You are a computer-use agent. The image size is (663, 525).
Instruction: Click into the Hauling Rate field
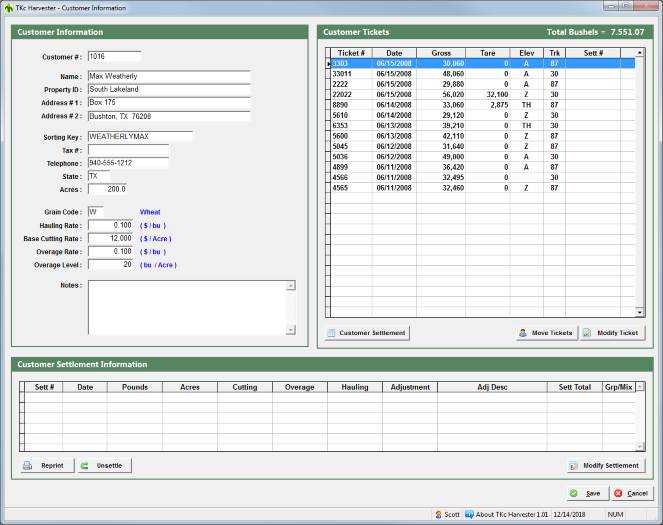tap(111, 226)
